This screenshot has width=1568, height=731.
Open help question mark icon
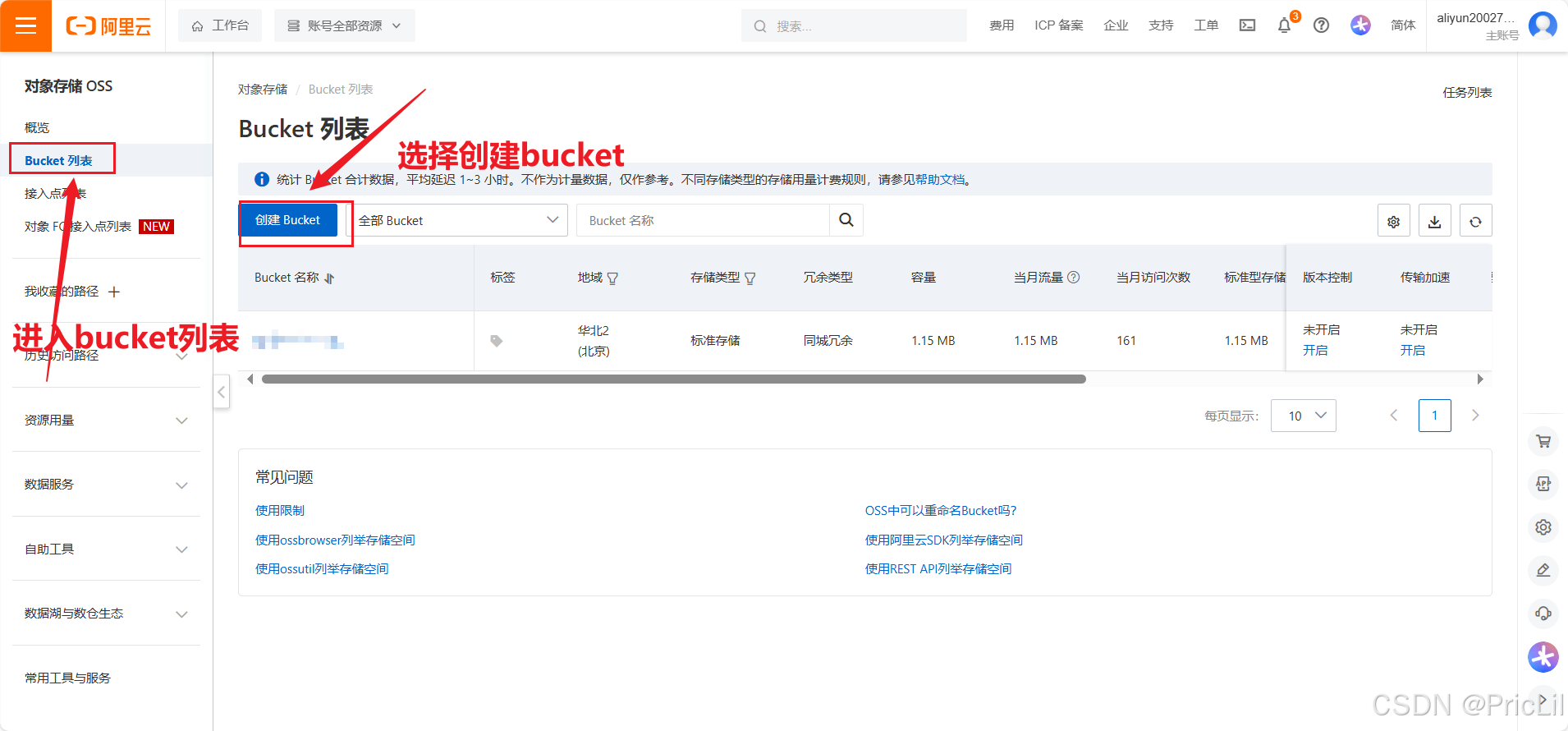(1321, 25)
